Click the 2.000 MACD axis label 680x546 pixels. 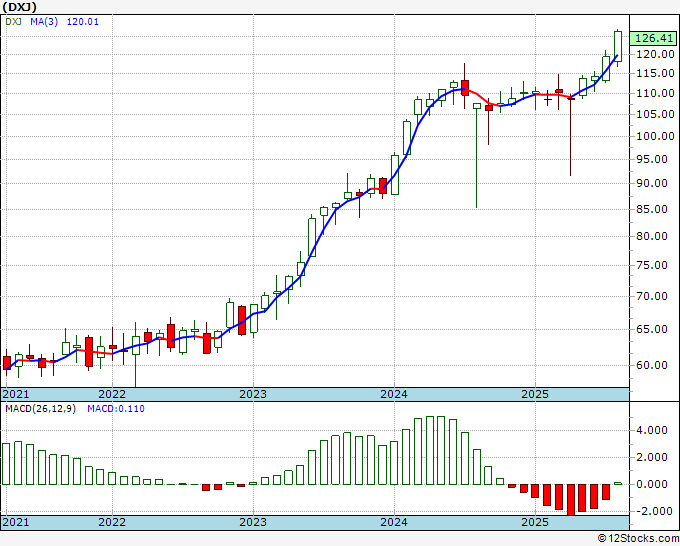pos(652,457)
